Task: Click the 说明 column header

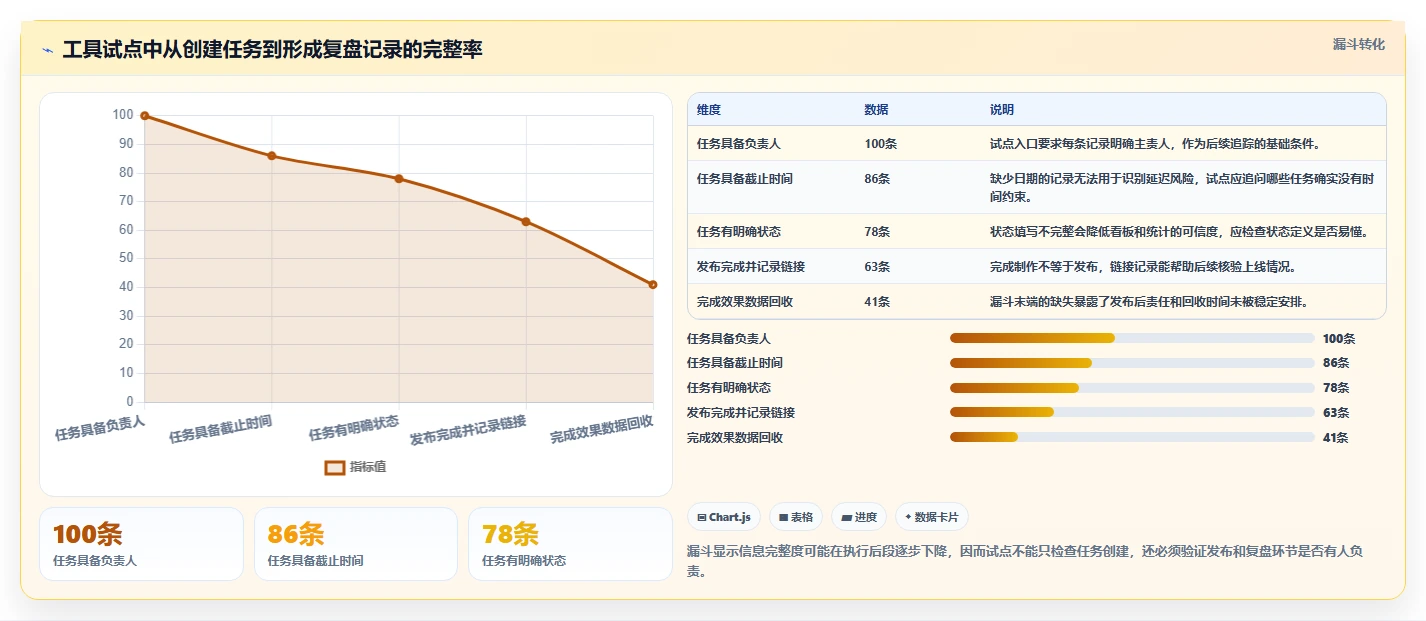Action: pos(1002,110)
